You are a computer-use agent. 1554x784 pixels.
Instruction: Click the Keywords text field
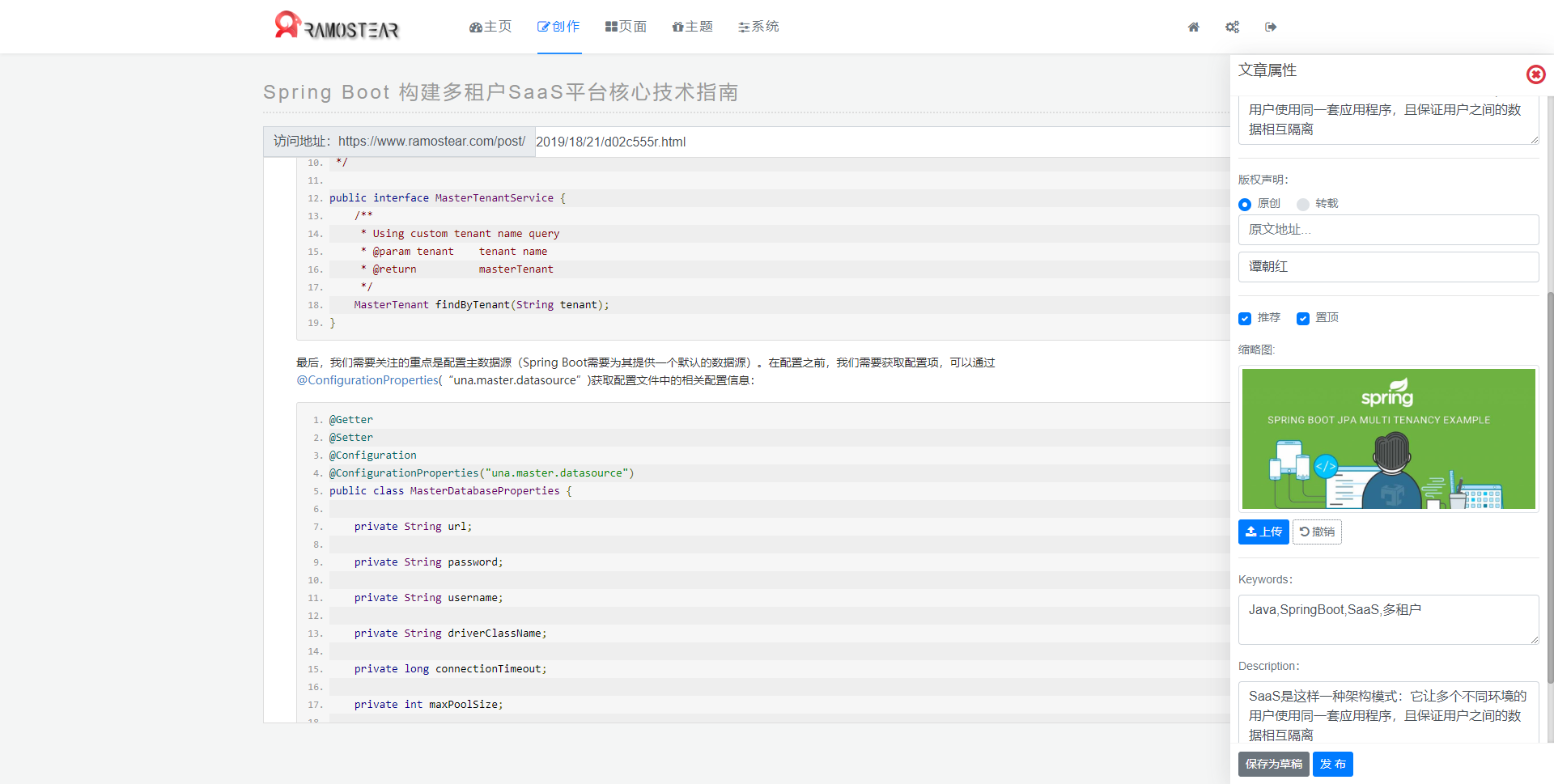1389,620
